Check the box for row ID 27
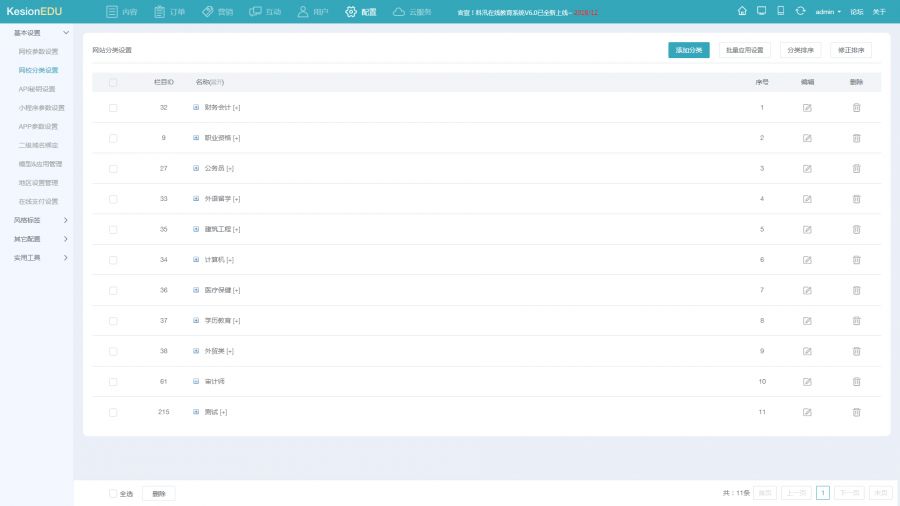Viewport: 900px width, 506px height. [x=113, y=169]
